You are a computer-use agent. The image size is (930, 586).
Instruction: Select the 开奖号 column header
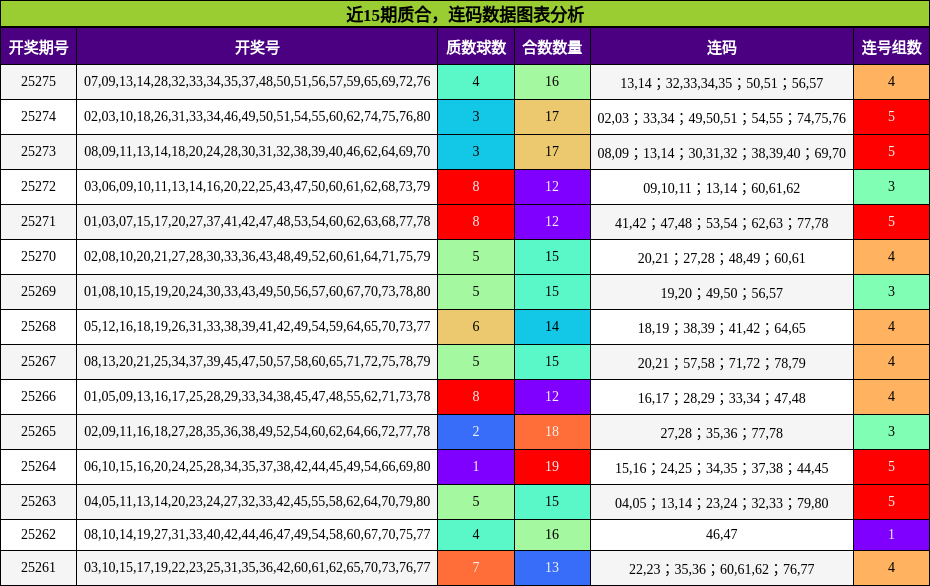[x=257, y=47]
